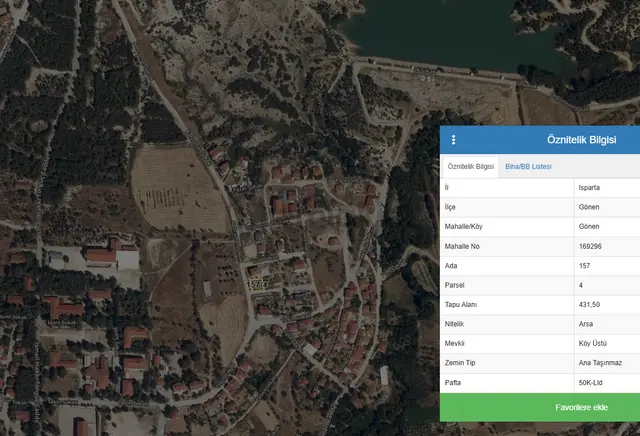
Task: Click the Mevkii label cell
Action: (x=507, y=343)
